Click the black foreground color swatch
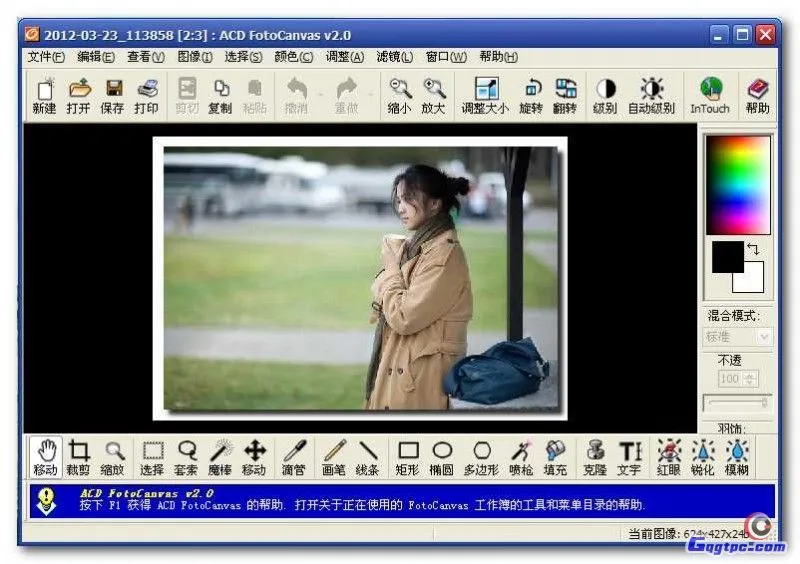 click(728, 257)
